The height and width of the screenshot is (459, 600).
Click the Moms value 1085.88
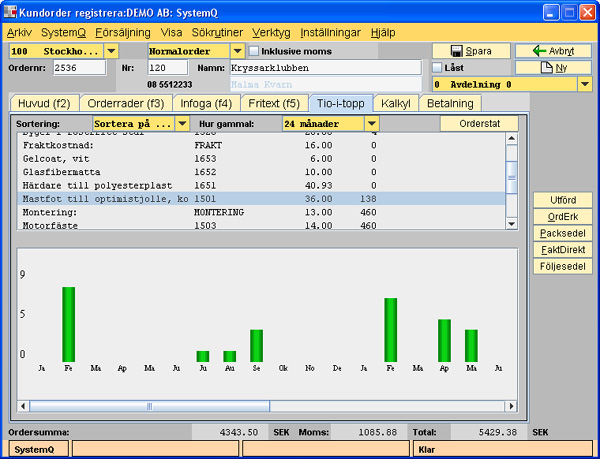click(x=378, y=433)
